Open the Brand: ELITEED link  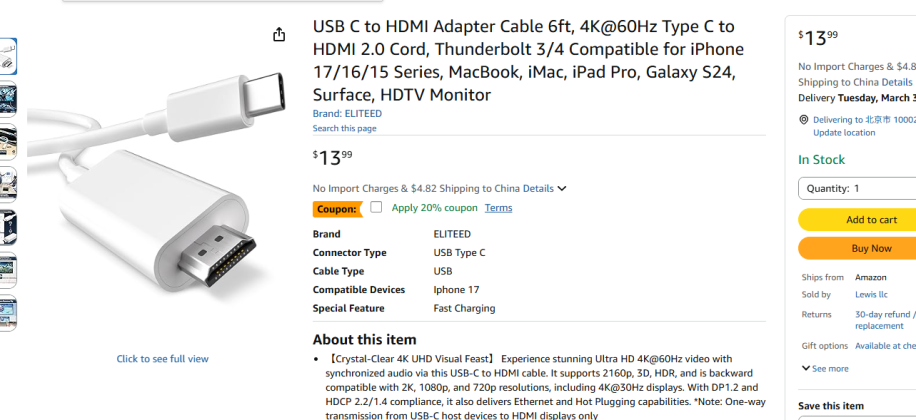(x=347, y=114)
